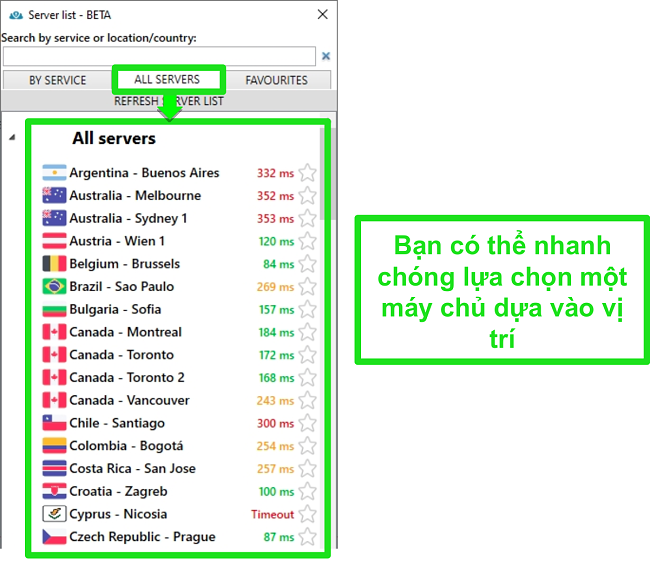Viewport: 650px width, 568px height.
Task: Select Austria - Wien 1 server
Action: click(117, 241)
